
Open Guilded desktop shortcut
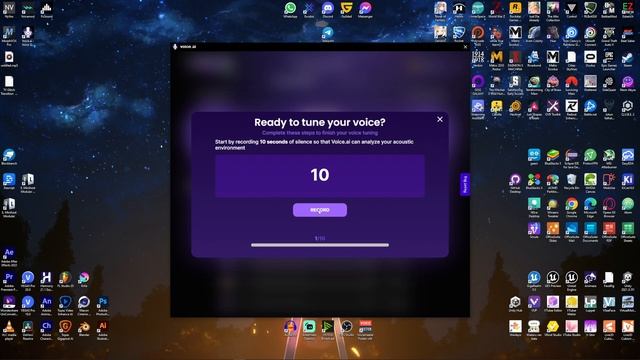pyautogui.click(x=347, y=10)
